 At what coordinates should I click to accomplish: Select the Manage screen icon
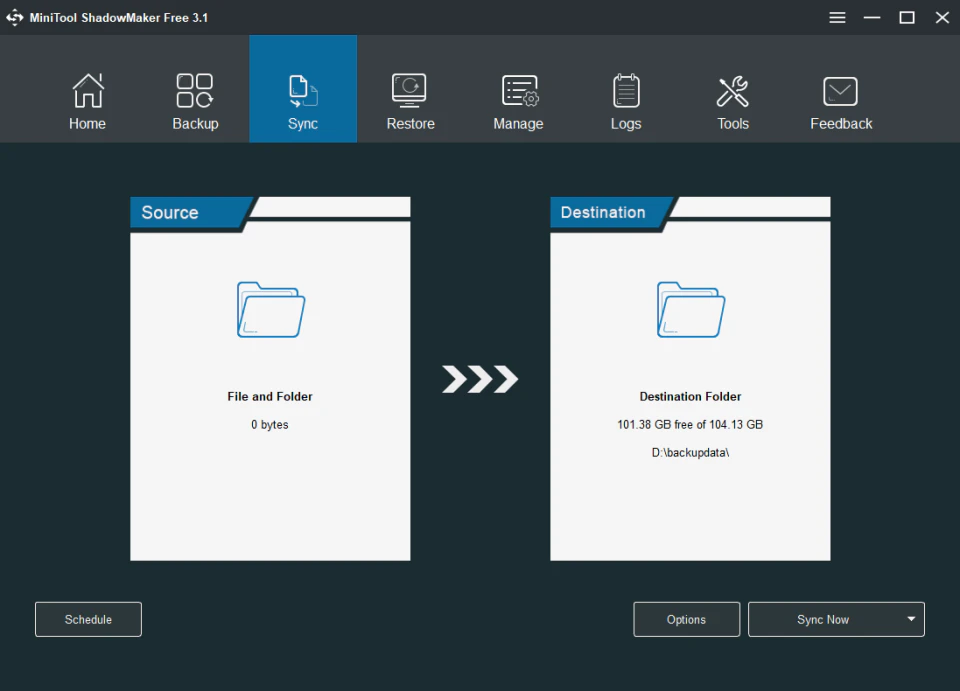coord(518,89)
